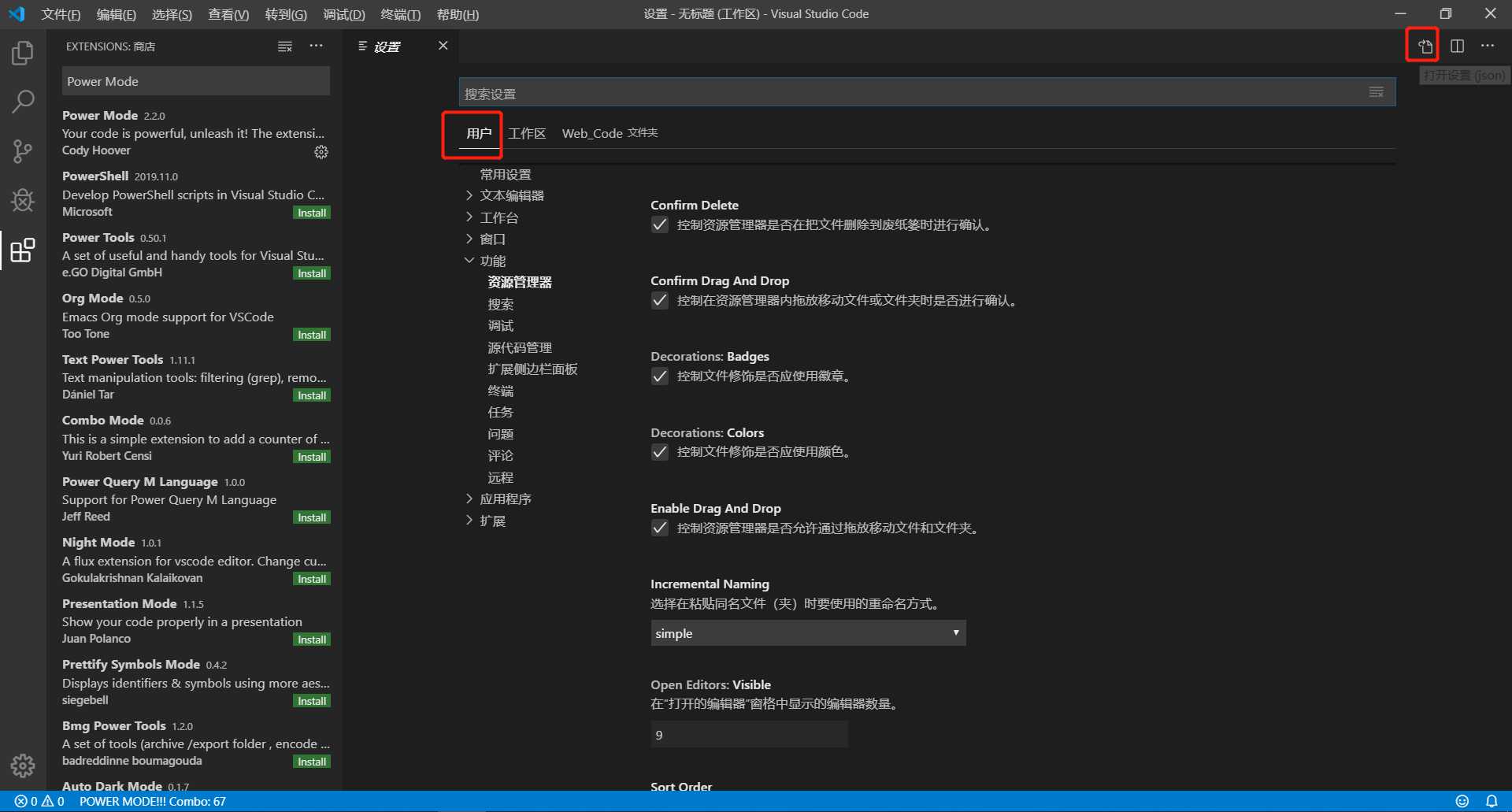Open the Manage gear at bottom left
Viewport: 1512px width, 812px height.
(23, 765)
